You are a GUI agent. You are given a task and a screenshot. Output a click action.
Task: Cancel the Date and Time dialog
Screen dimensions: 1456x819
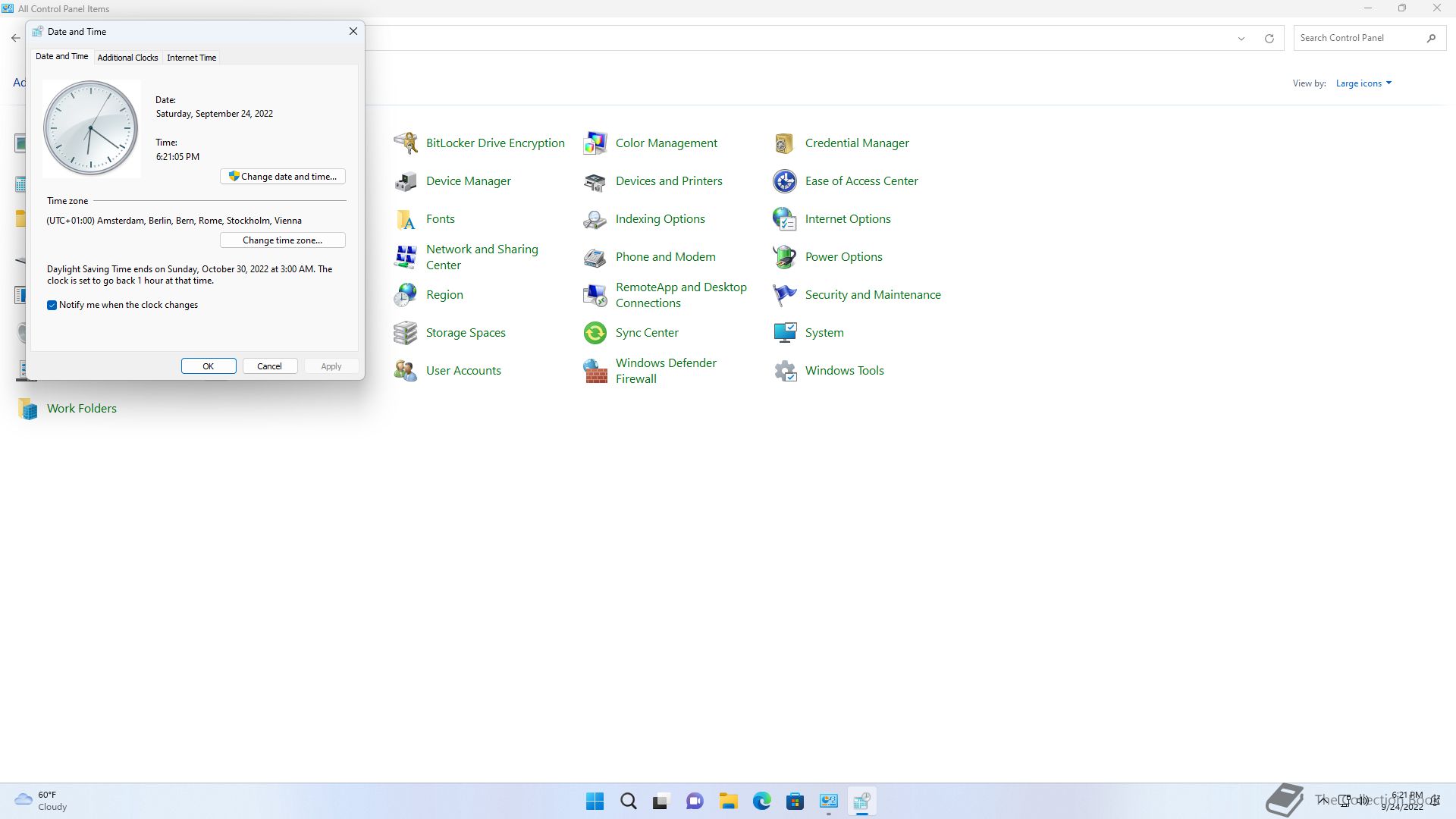click(269, 366)
